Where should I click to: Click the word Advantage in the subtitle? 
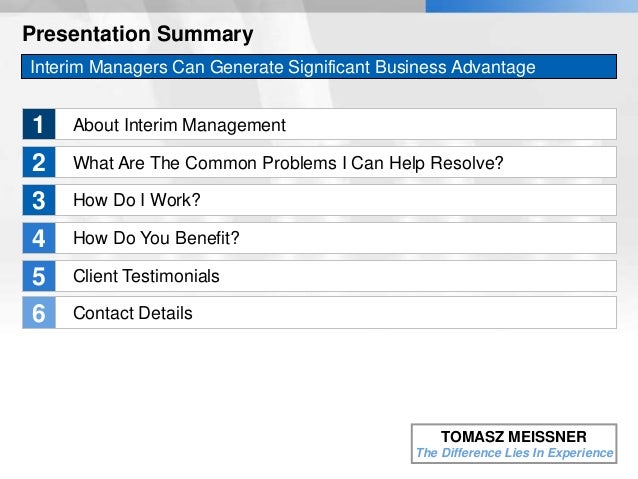491,68
